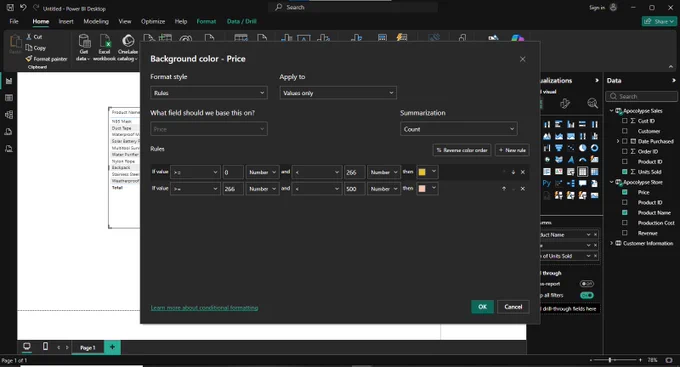This screenshot has height=367, width=680.
Task: Switch to Report view in the left sidebar
Action: [x=9, y=81]
